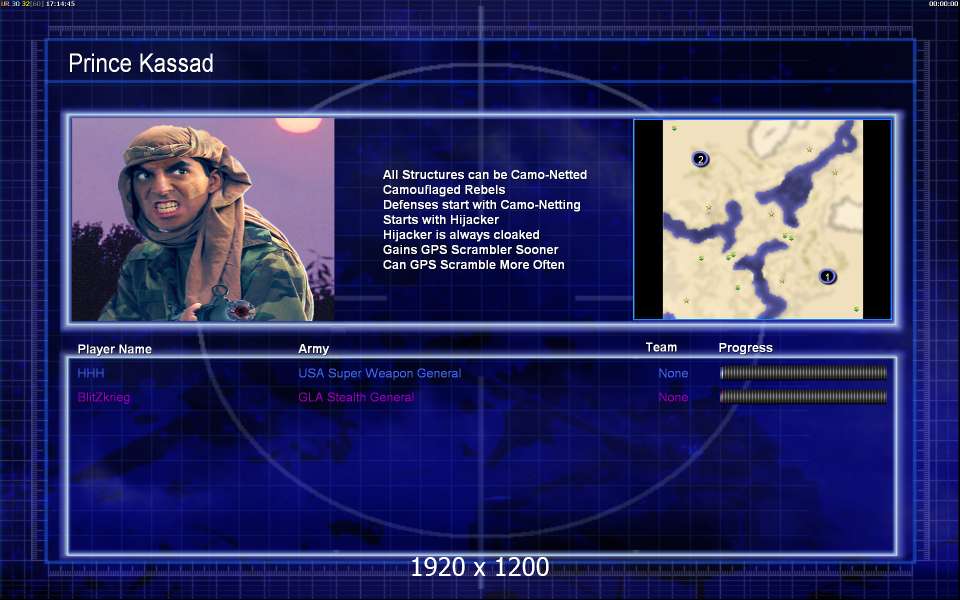This screenshot has width=960, height=600.
Task: Click the HHH loading progress bar
Action: 803,372
